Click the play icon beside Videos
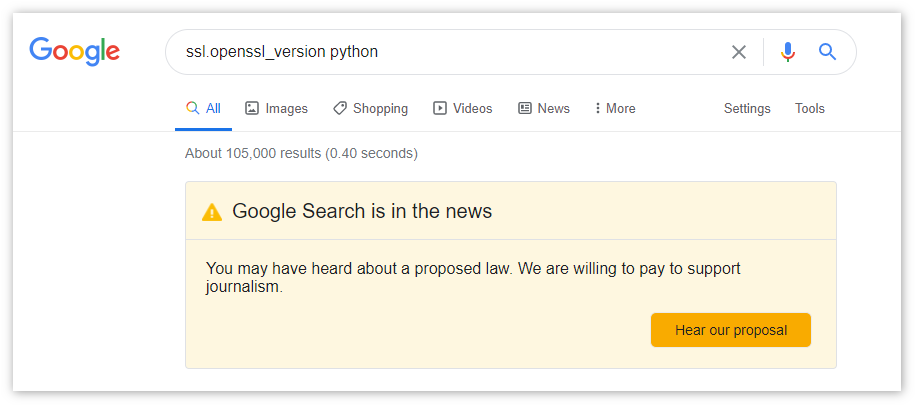 click(440, 108)
